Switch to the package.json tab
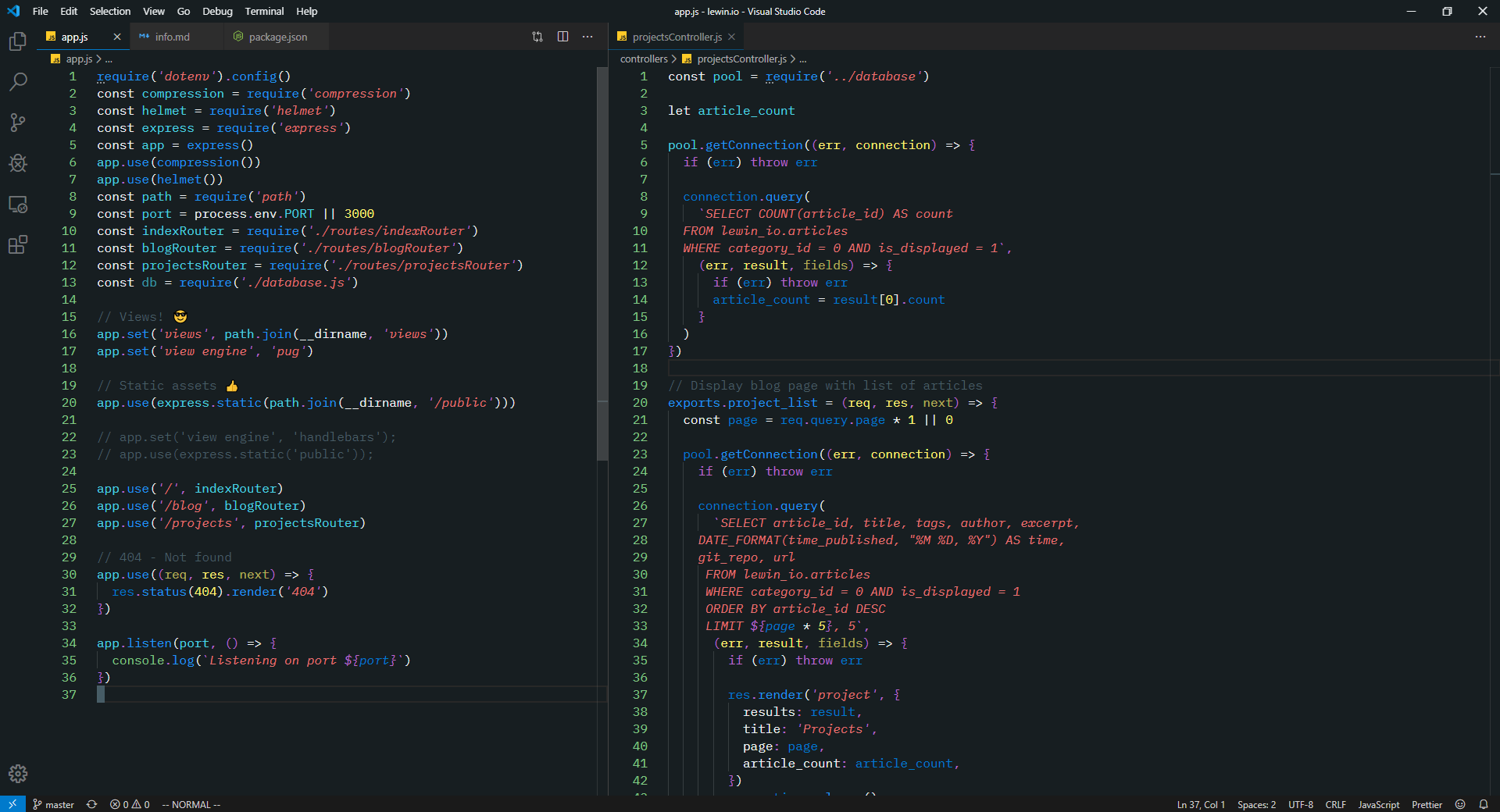 click(277, 37)
